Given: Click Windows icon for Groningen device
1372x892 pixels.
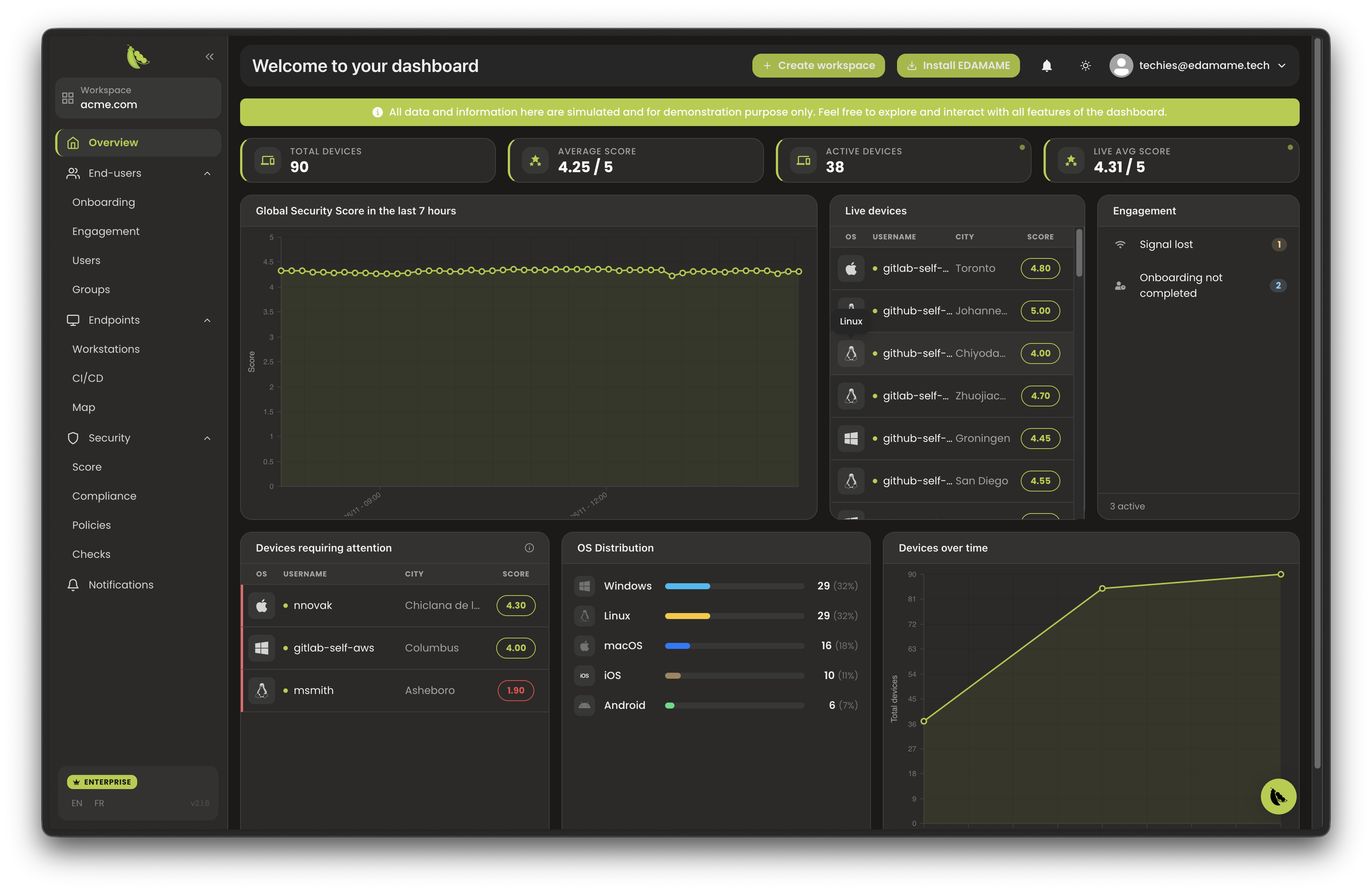Looking at the screenshot, I should [x=851, y=439].
